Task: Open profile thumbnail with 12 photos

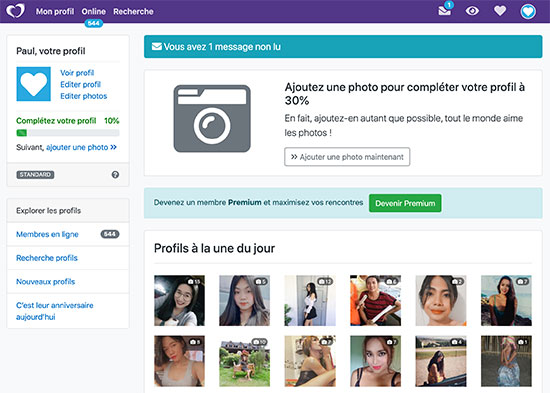Action: point(310,301)
